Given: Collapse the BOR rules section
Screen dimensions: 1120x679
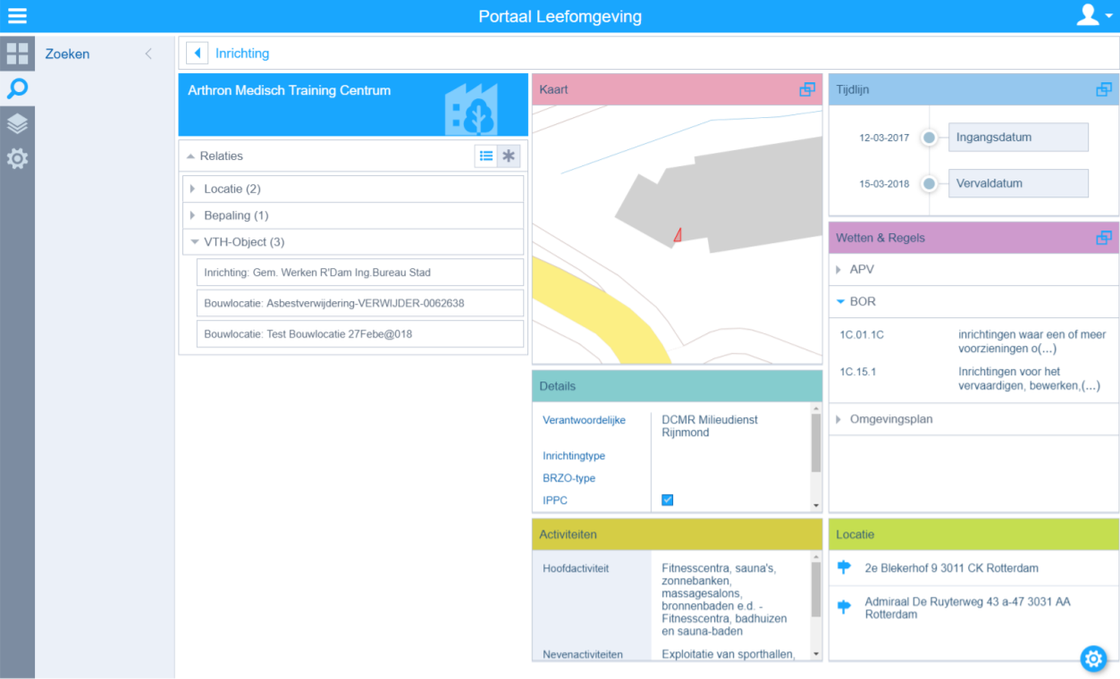Looking at the screenshot, I should click(x=974, y=301).
